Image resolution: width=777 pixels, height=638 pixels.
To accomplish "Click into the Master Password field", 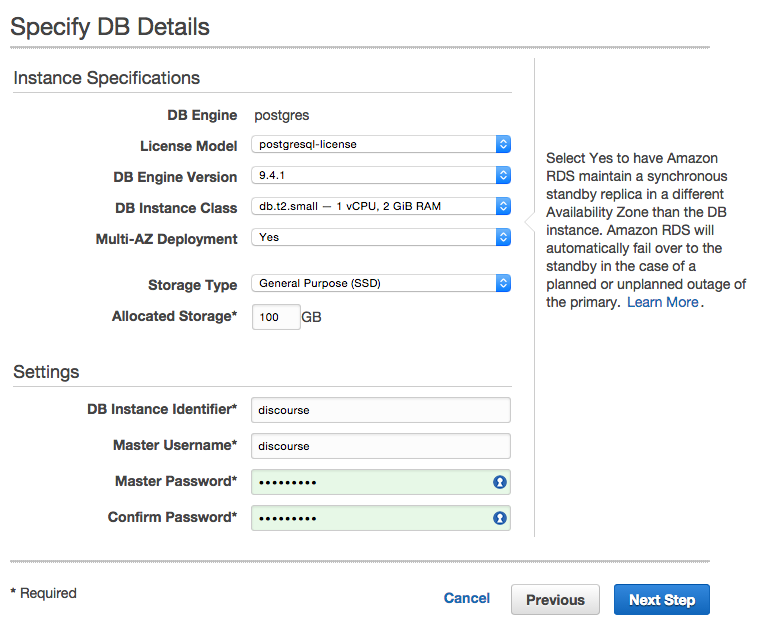I will (x=381, y=482).
